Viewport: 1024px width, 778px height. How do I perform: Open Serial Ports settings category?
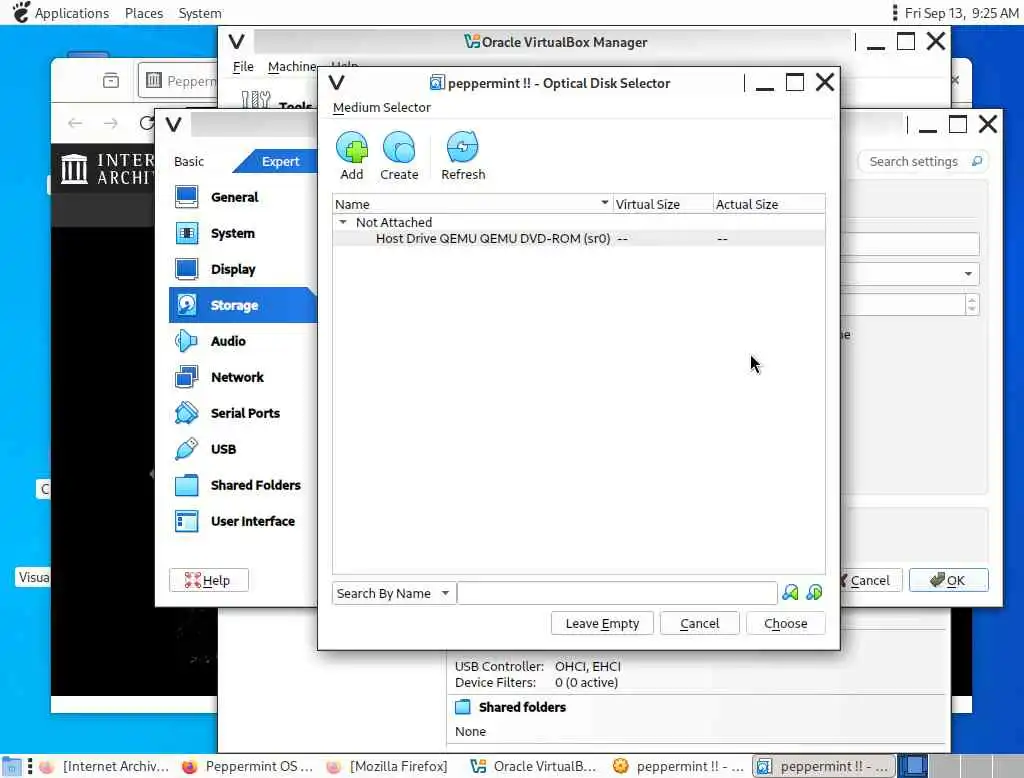click(x=243, y=413)
